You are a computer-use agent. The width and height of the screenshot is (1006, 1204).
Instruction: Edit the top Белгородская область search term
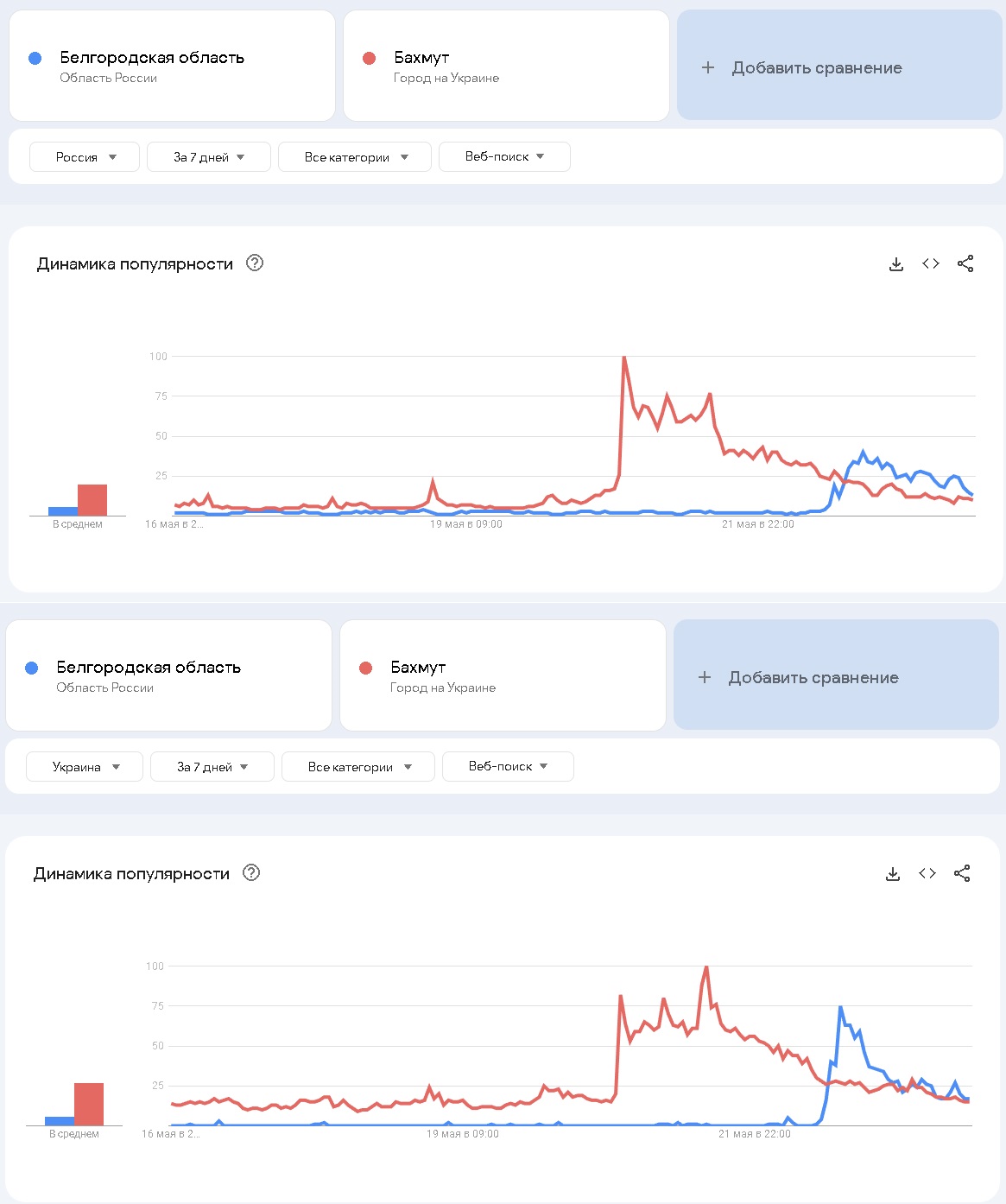(172, 66)
